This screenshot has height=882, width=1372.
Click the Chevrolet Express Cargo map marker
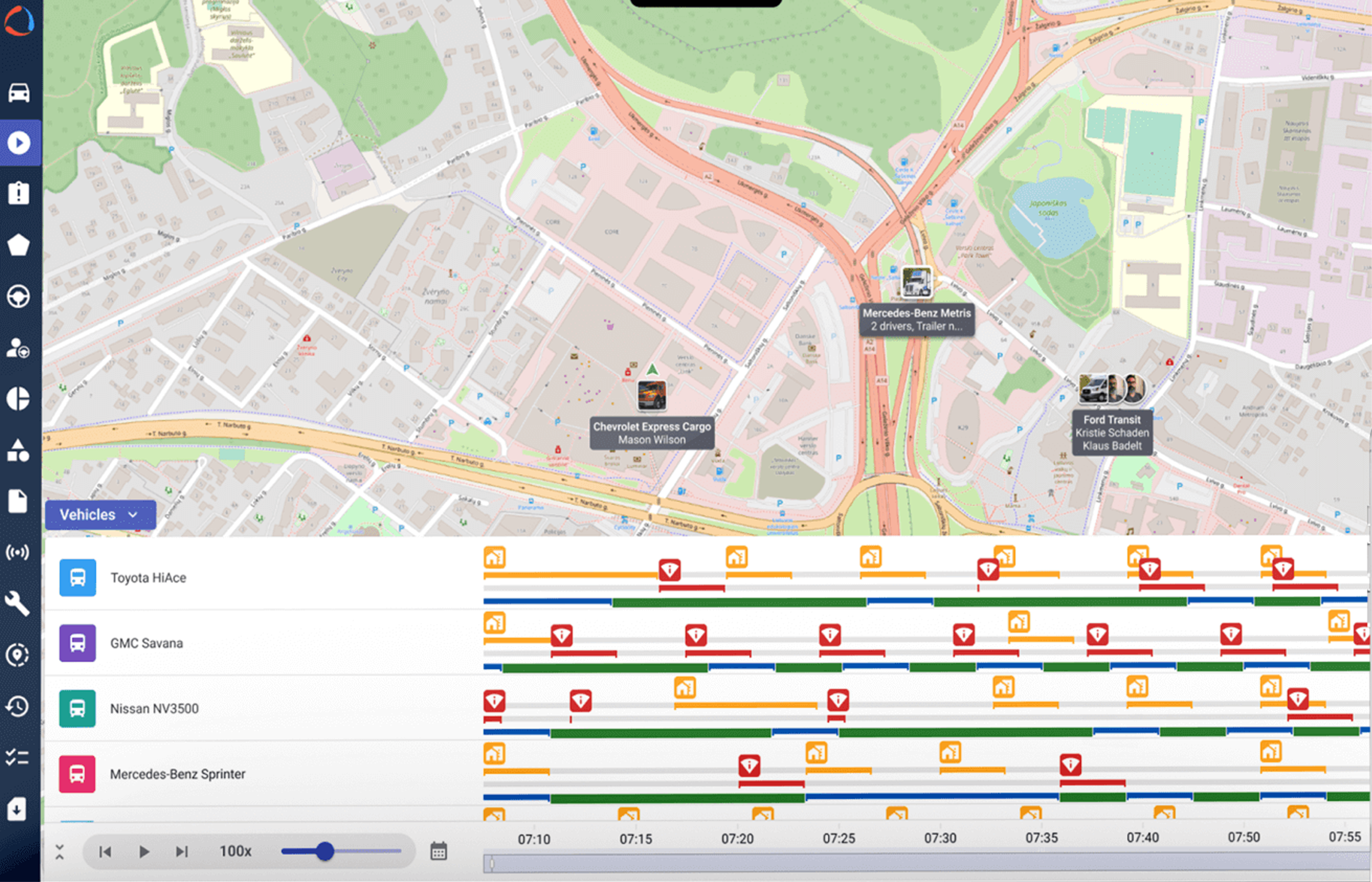(x=652, y=395)
